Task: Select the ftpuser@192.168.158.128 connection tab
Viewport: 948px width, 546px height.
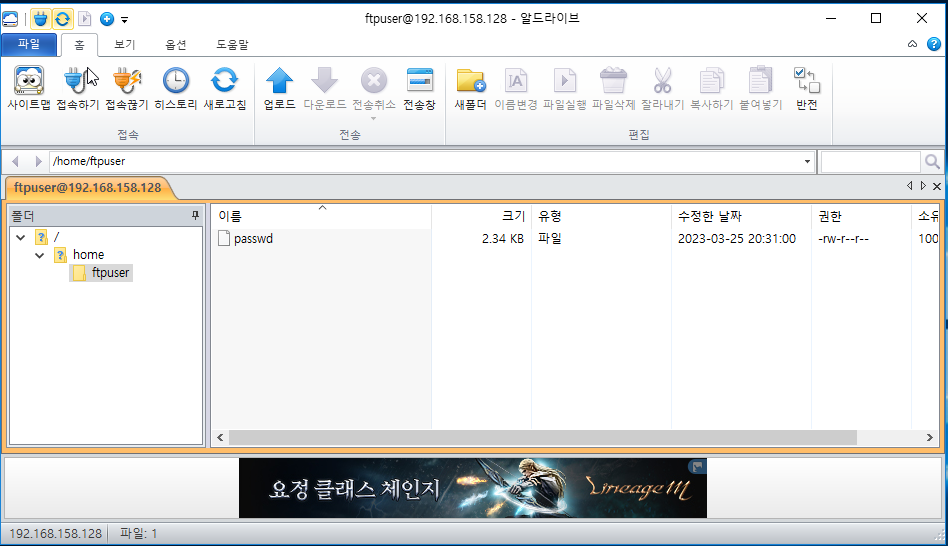Action: 88,187
